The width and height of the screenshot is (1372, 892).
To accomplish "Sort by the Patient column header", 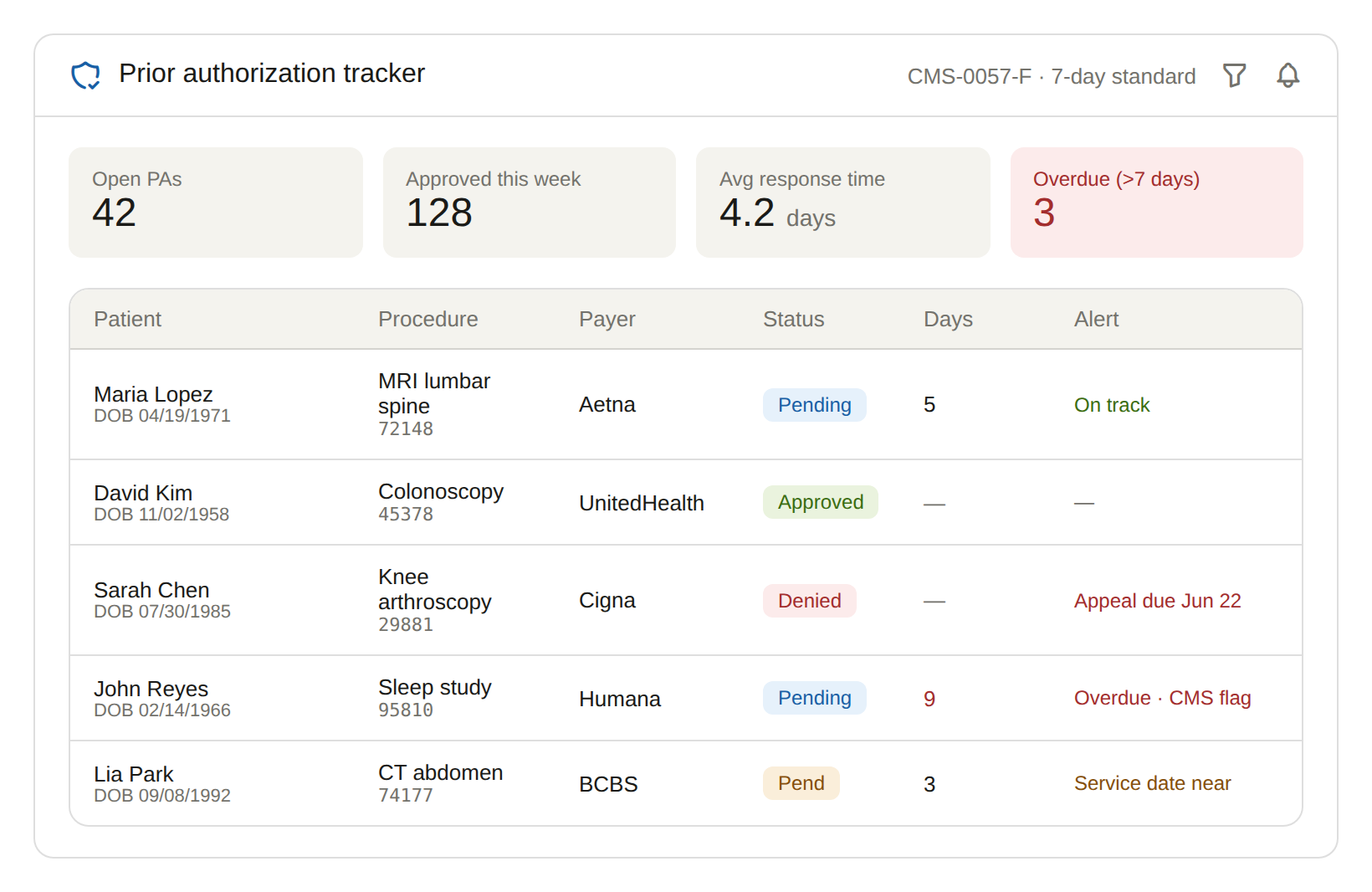I will click(x=127, y=319).
